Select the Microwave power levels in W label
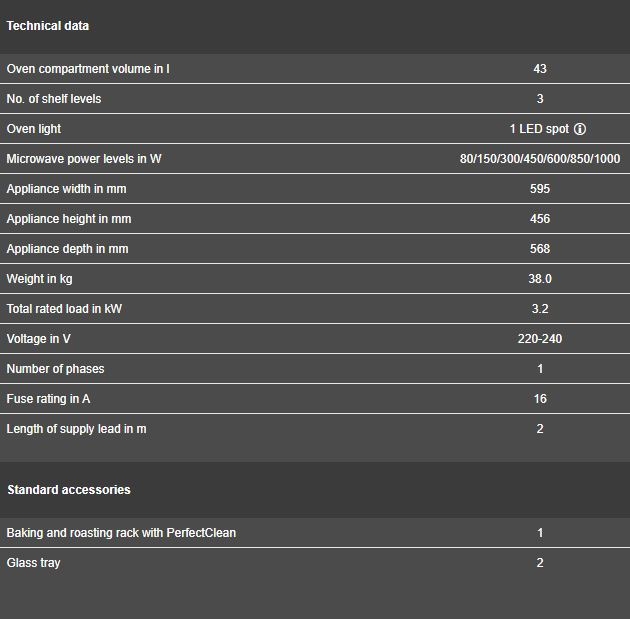 pos(84,159)
